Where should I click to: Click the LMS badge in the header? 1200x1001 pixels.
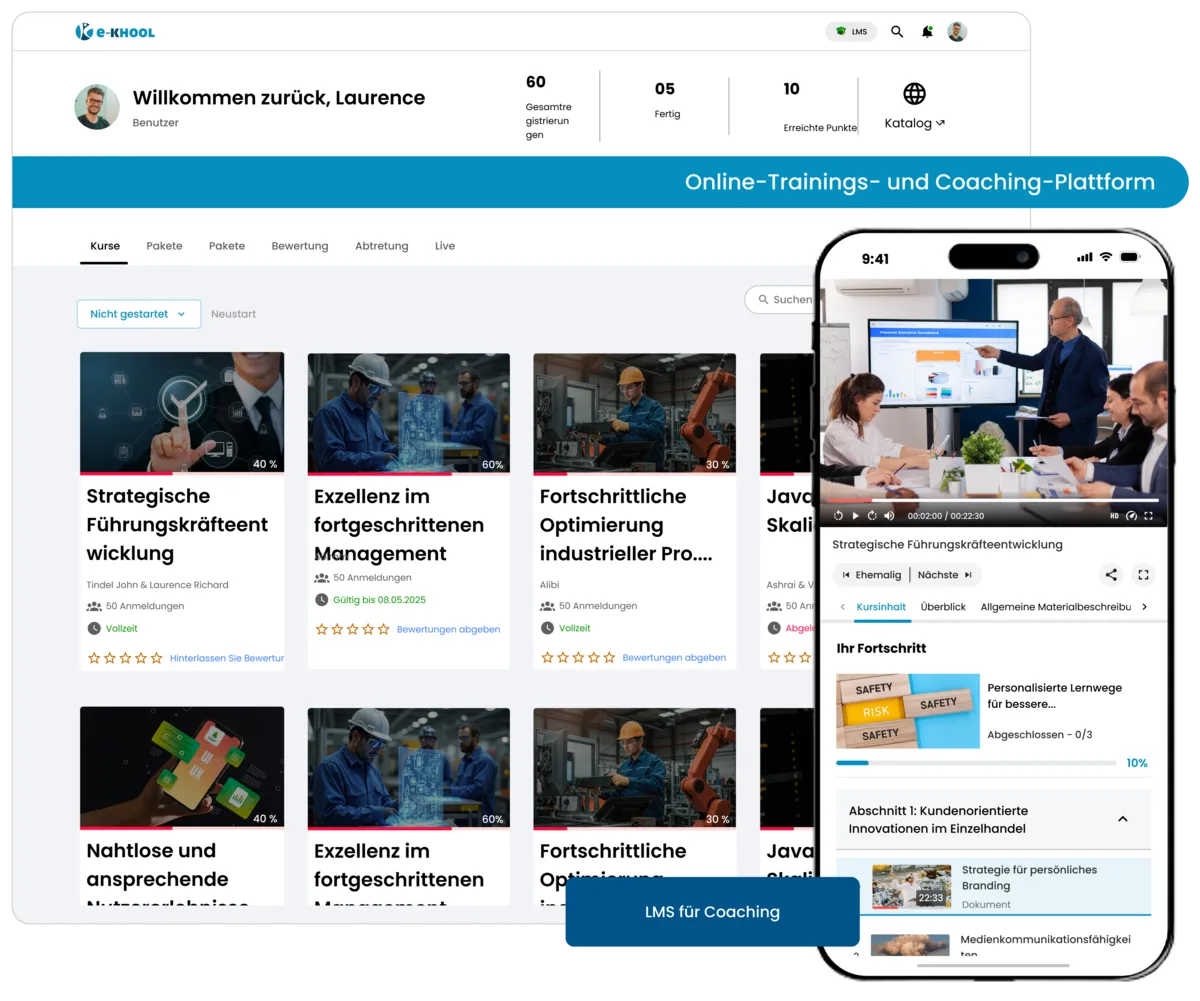pyautogui.click(x=851, y=31)
